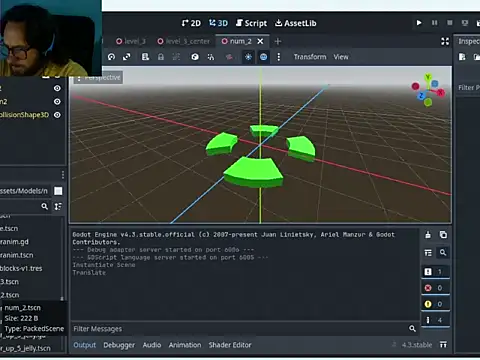
Task: Copy the output log selection
Action: [443, 235]
